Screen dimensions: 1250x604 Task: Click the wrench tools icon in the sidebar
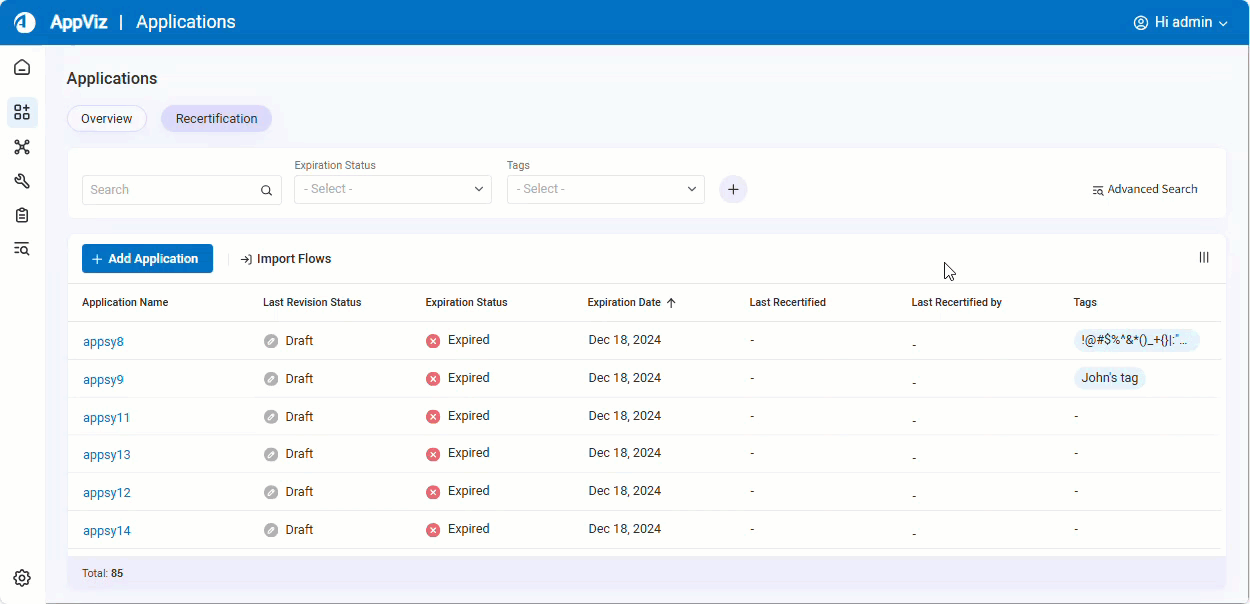pos(22,181)
